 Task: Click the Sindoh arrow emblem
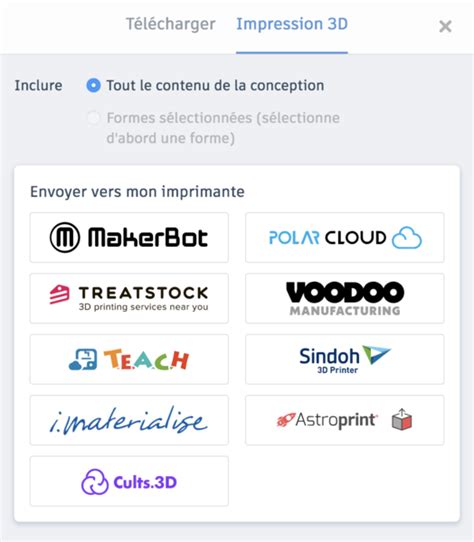pos(377,354)
